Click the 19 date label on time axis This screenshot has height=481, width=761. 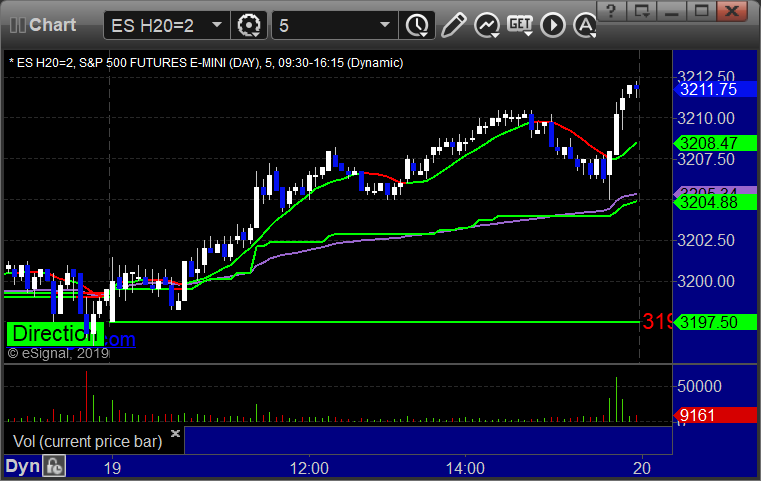(x=112, y=468)
